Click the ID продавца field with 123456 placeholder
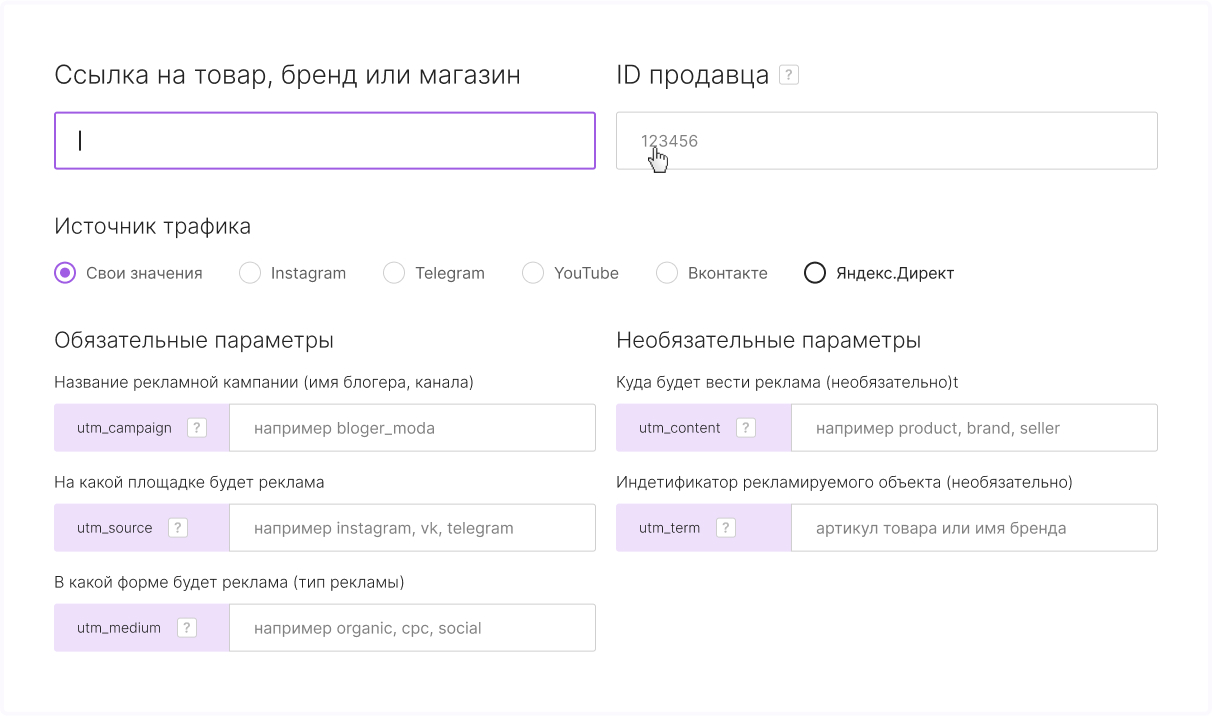1212x716 pixels. (x=887, y=141)
